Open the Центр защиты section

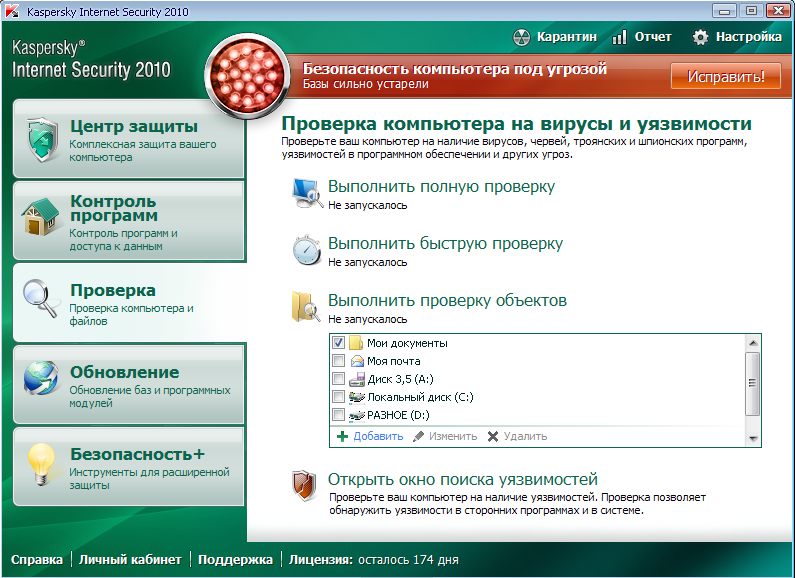click(x=129, y=138)
